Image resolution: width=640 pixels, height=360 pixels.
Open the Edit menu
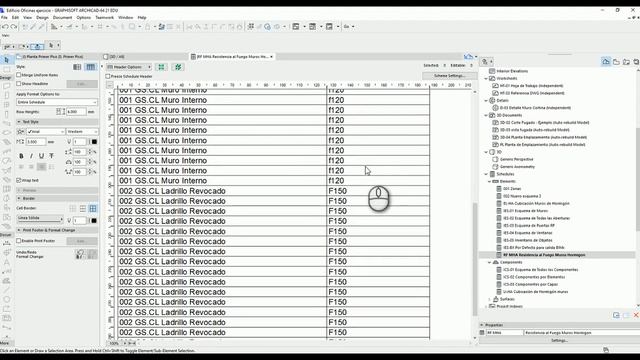click(15, 18)
